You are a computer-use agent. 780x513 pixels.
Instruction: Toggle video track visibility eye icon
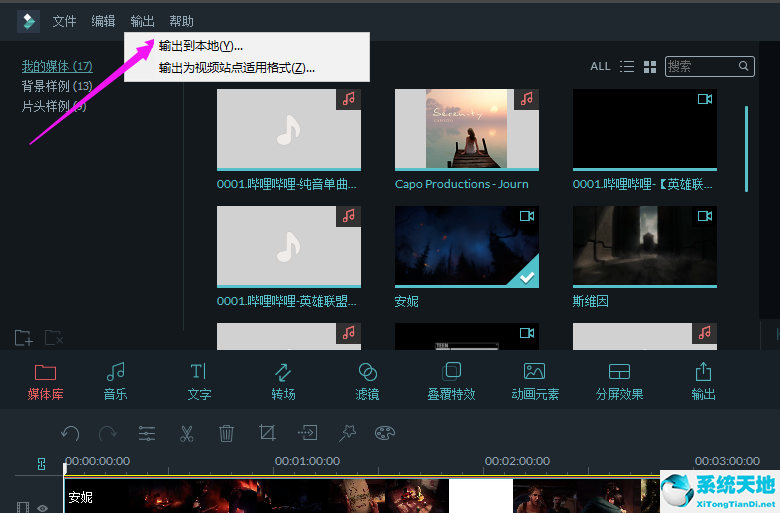click(42, 508)
